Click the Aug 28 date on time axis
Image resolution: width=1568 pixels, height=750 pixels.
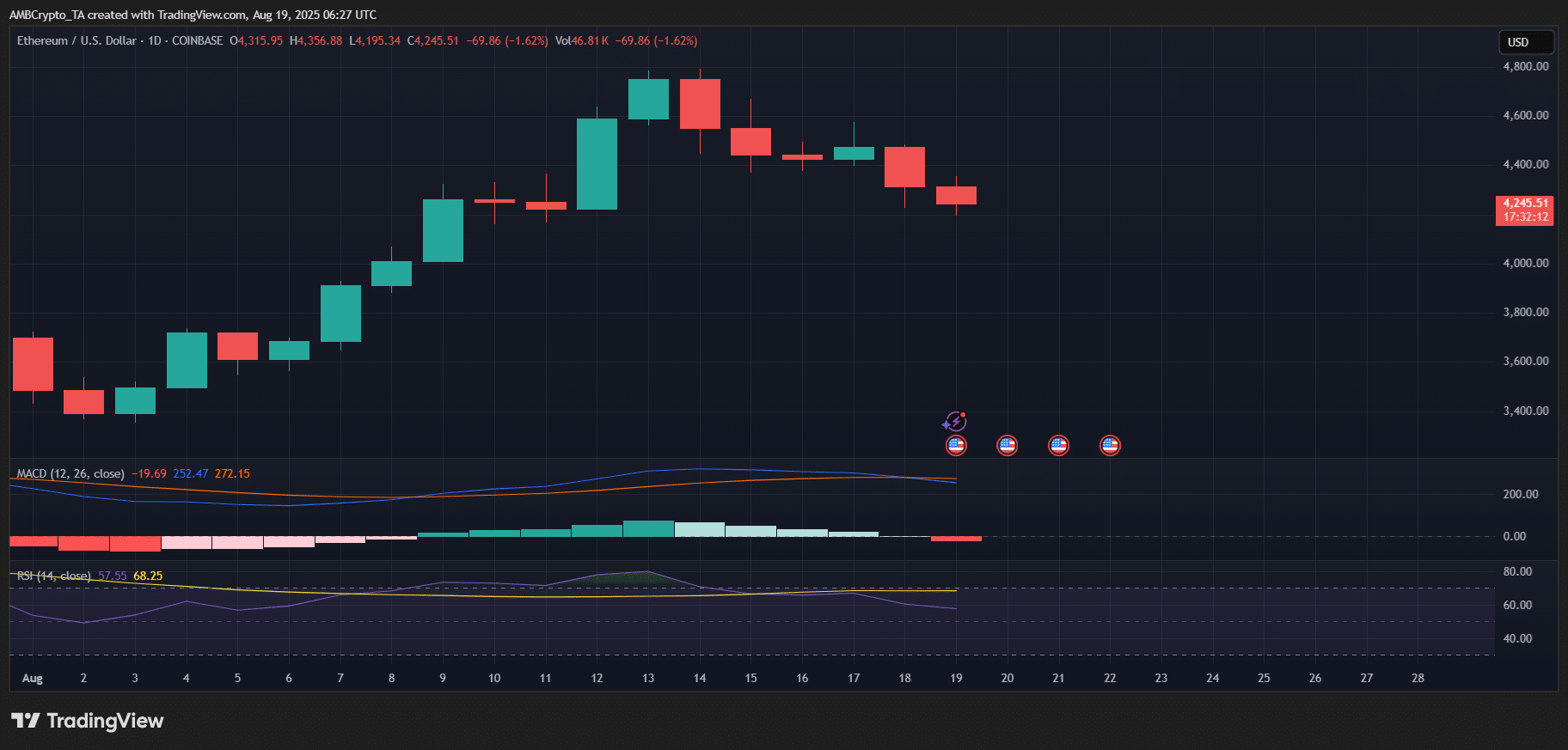click(x=1418, y=678)
